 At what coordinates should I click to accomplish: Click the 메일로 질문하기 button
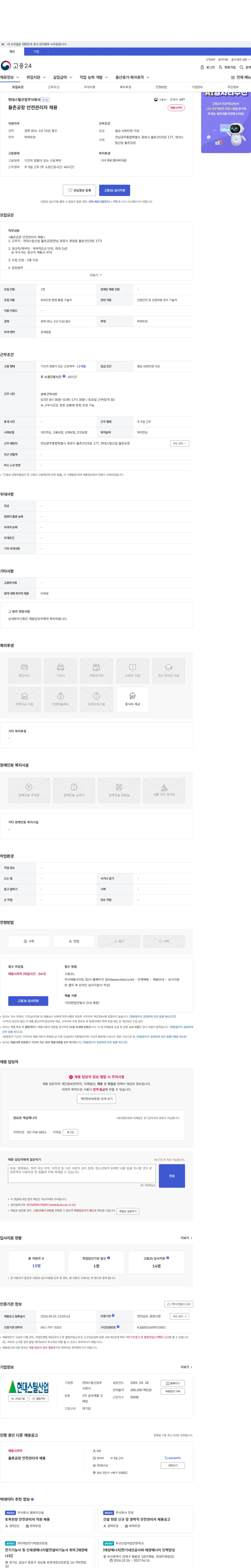pyautogui.click(x=128, y=1211)
